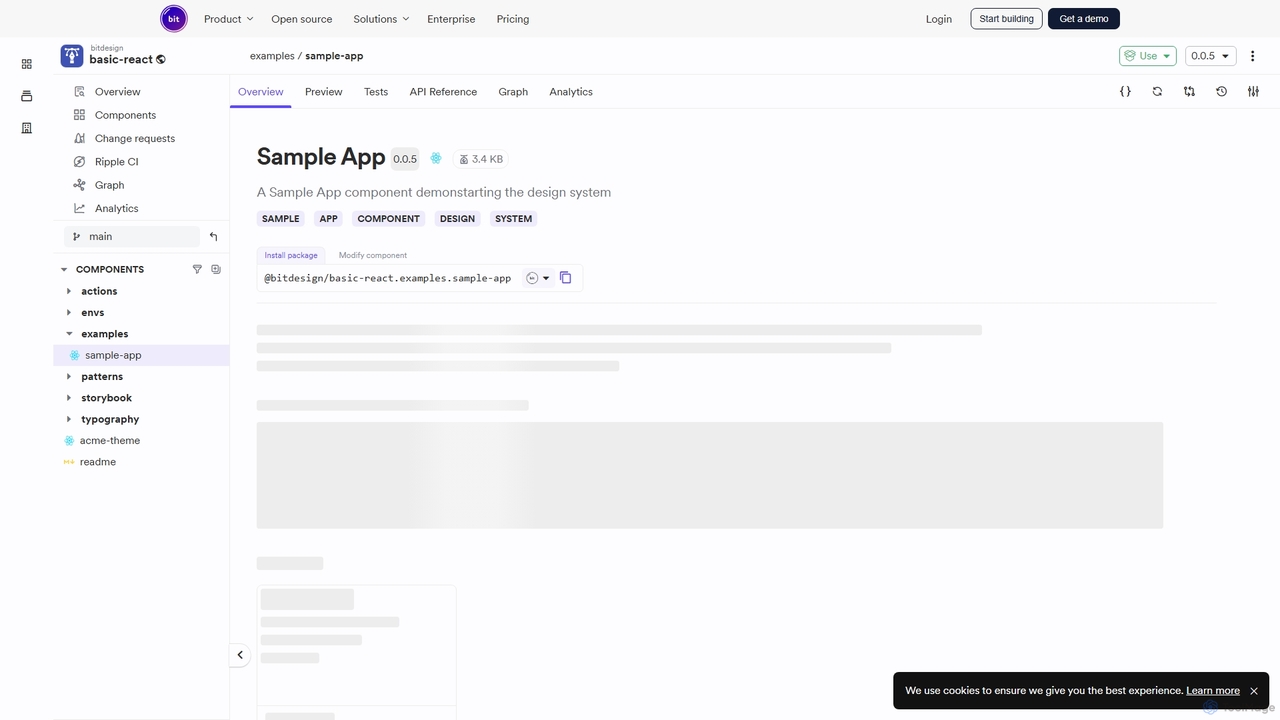Select the Overview tab in the component tabs
The width and height of the screenshot is (1280, 720).
tap(261, 92)
